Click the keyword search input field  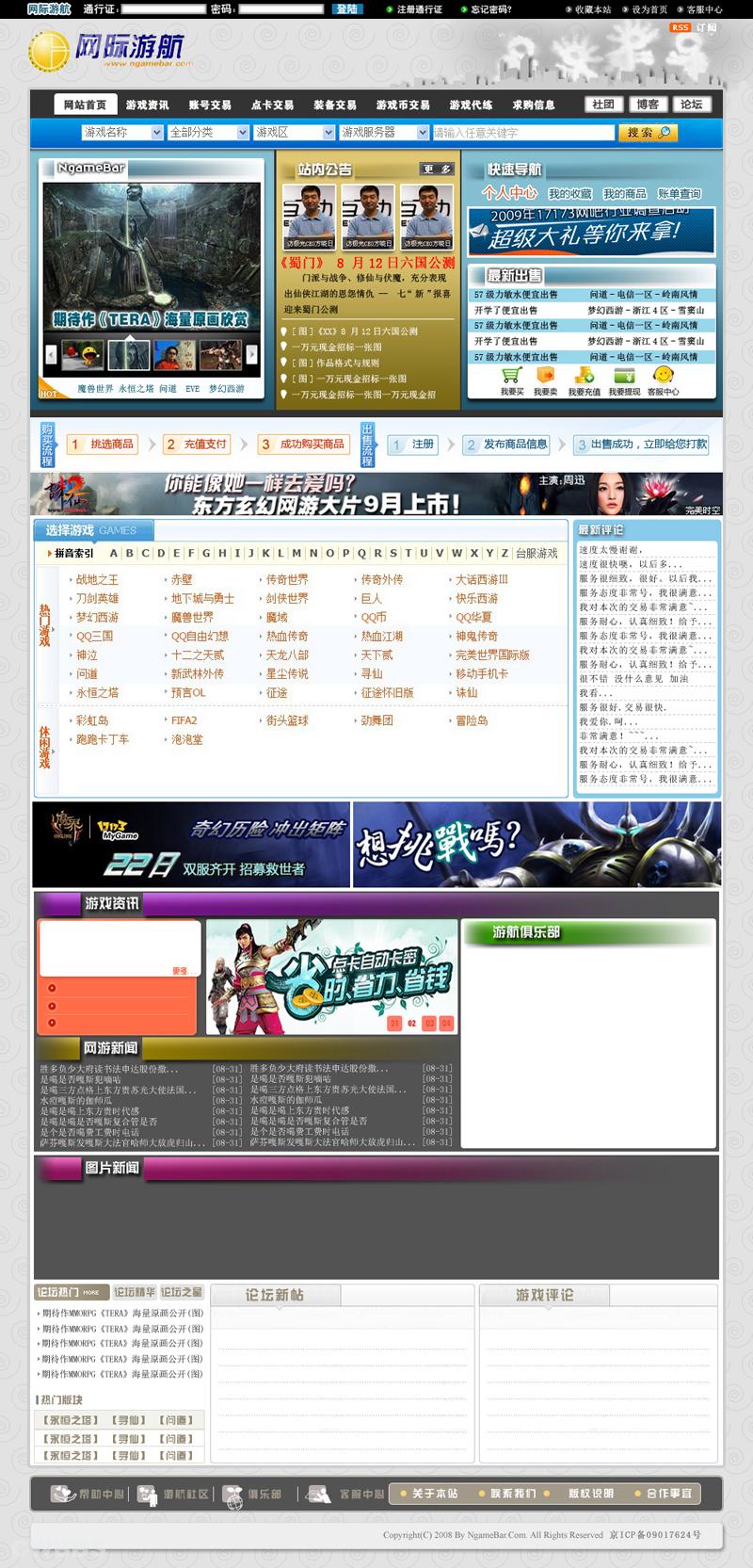pos(522,133)
